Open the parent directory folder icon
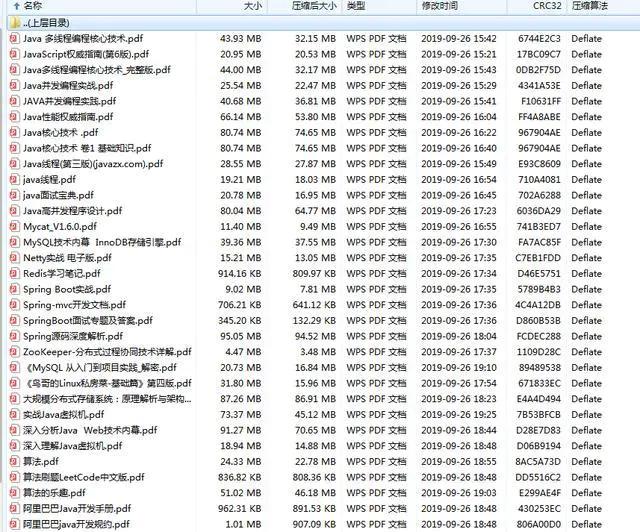Screen dimensions: 640x532 click(x=15, y=23)
